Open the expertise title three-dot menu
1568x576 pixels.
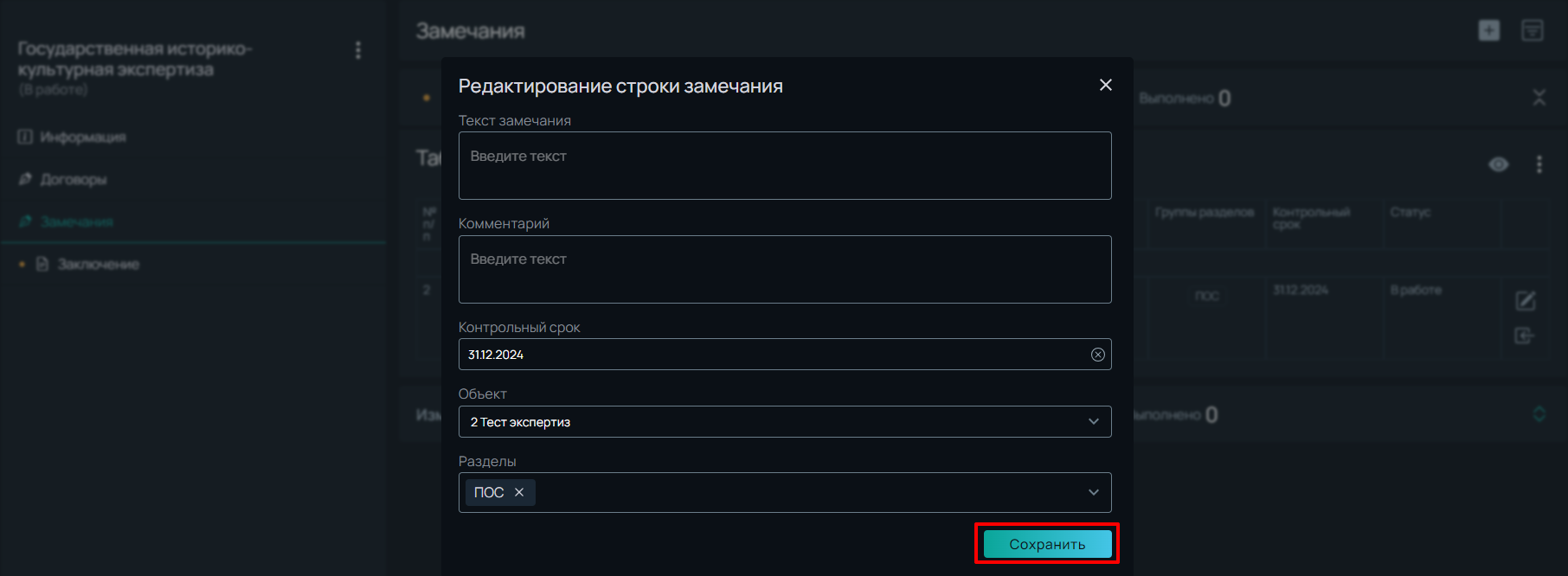point(357,50)
